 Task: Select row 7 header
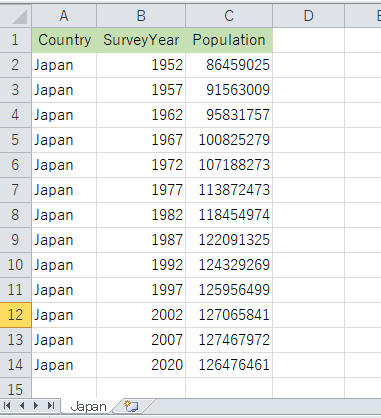16,190
